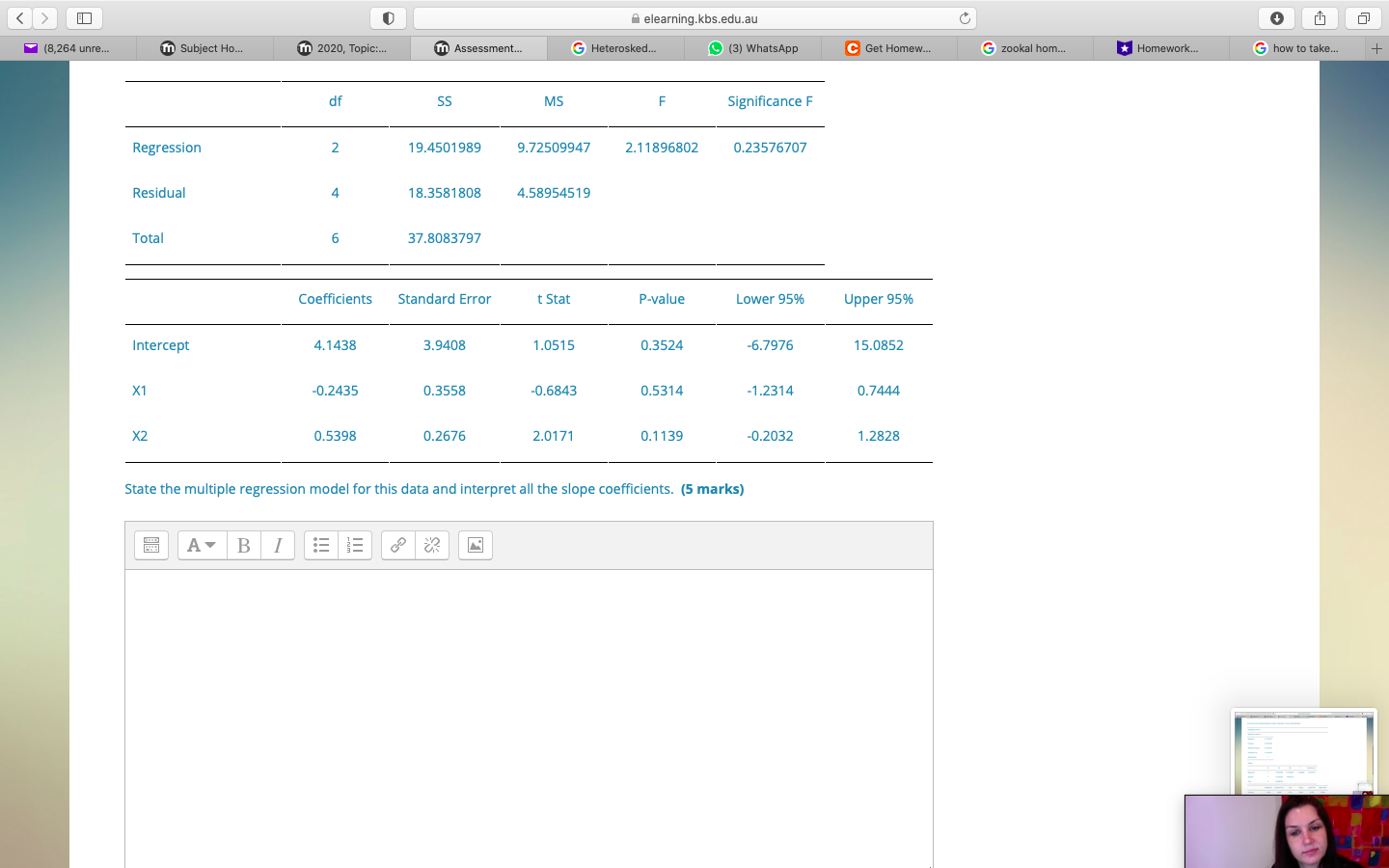Go forward using Safari forward arrow
The height and width of the screenshot is (868, 1389).
[44, 18]
